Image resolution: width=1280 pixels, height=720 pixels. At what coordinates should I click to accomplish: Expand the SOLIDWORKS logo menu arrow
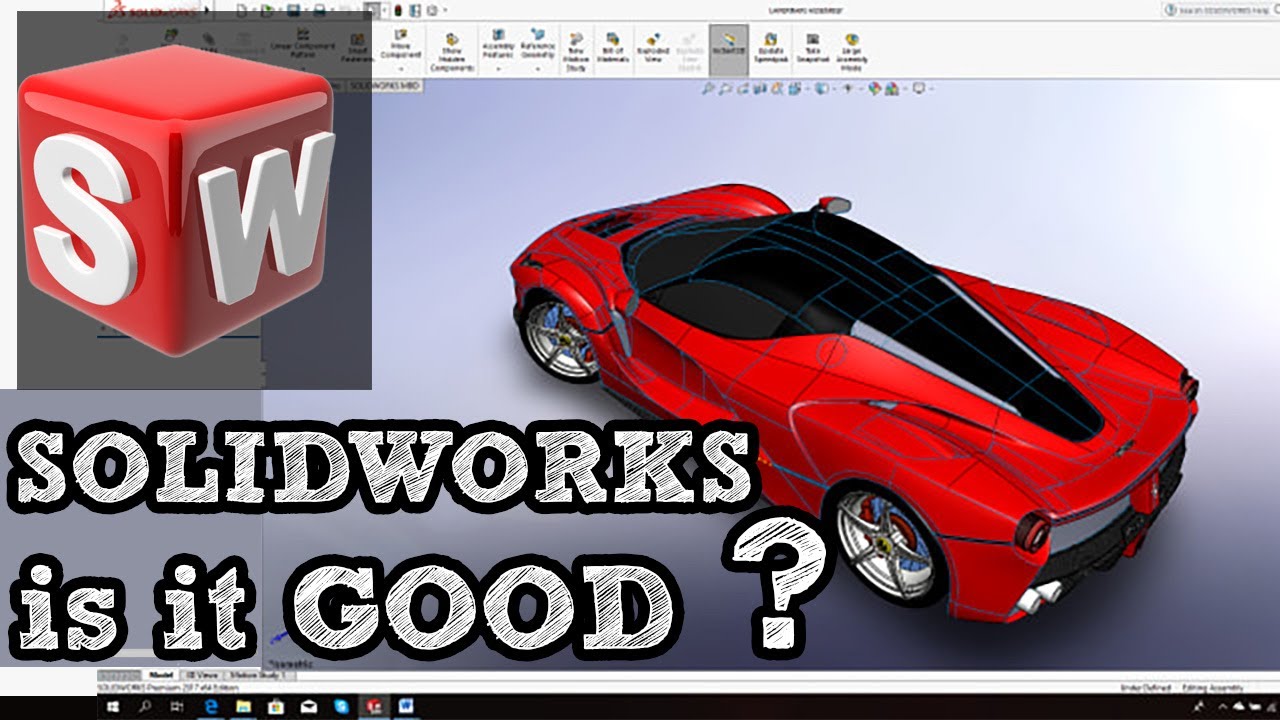point(207,10)
